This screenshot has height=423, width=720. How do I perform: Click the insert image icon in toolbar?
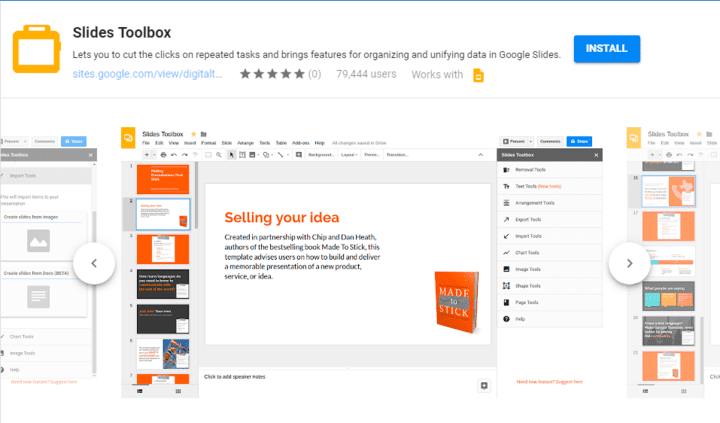click(x=252, y=155)
